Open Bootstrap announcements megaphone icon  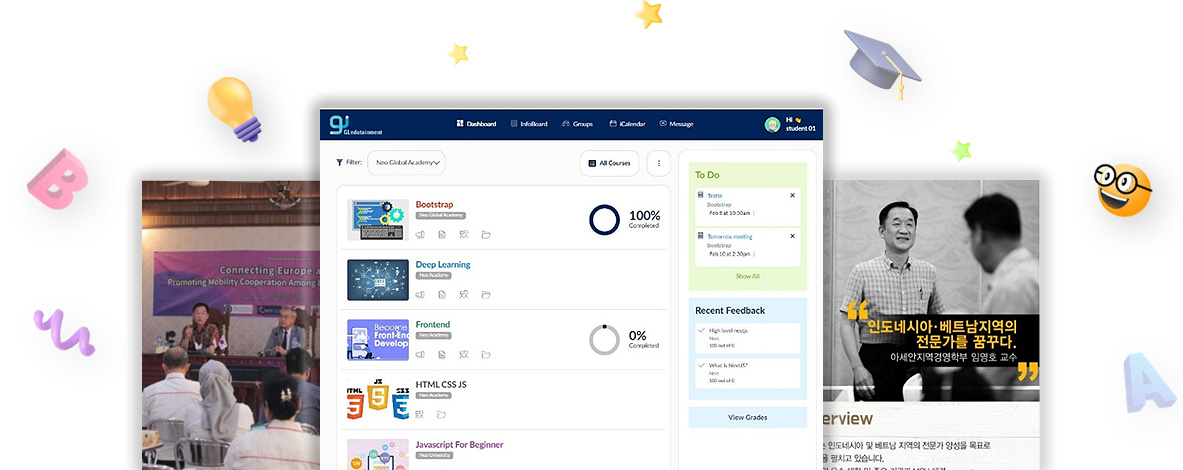(x=420, y=235)
